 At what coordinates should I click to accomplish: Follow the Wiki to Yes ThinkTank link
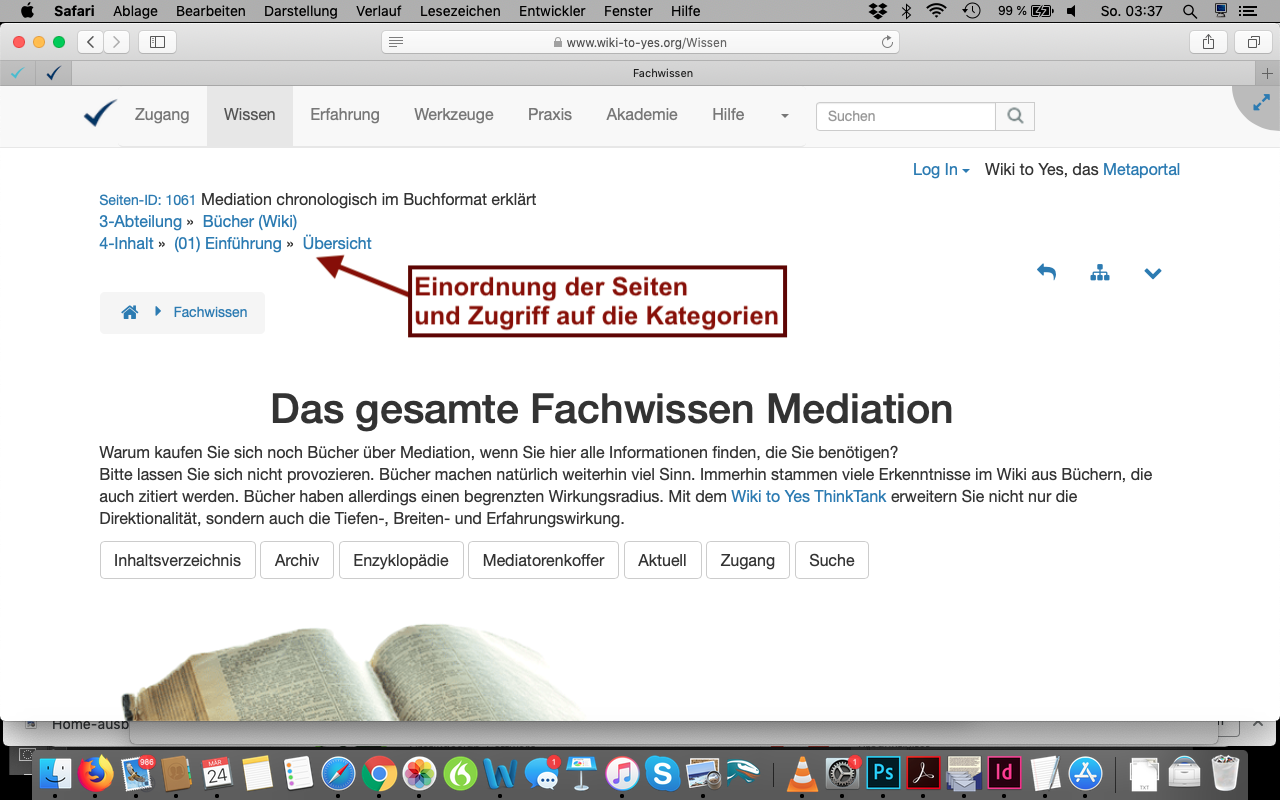coord(808,496)
